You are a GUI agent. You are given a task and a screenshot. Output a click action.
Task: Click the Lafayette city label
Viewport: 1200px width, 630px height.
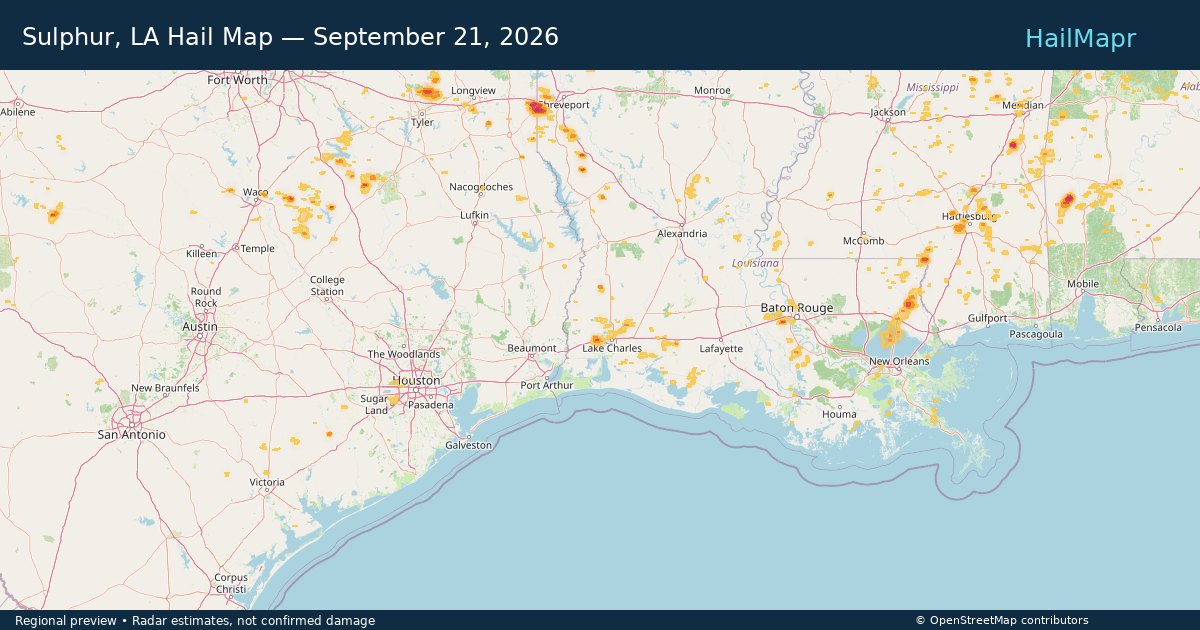coord(721,349)
